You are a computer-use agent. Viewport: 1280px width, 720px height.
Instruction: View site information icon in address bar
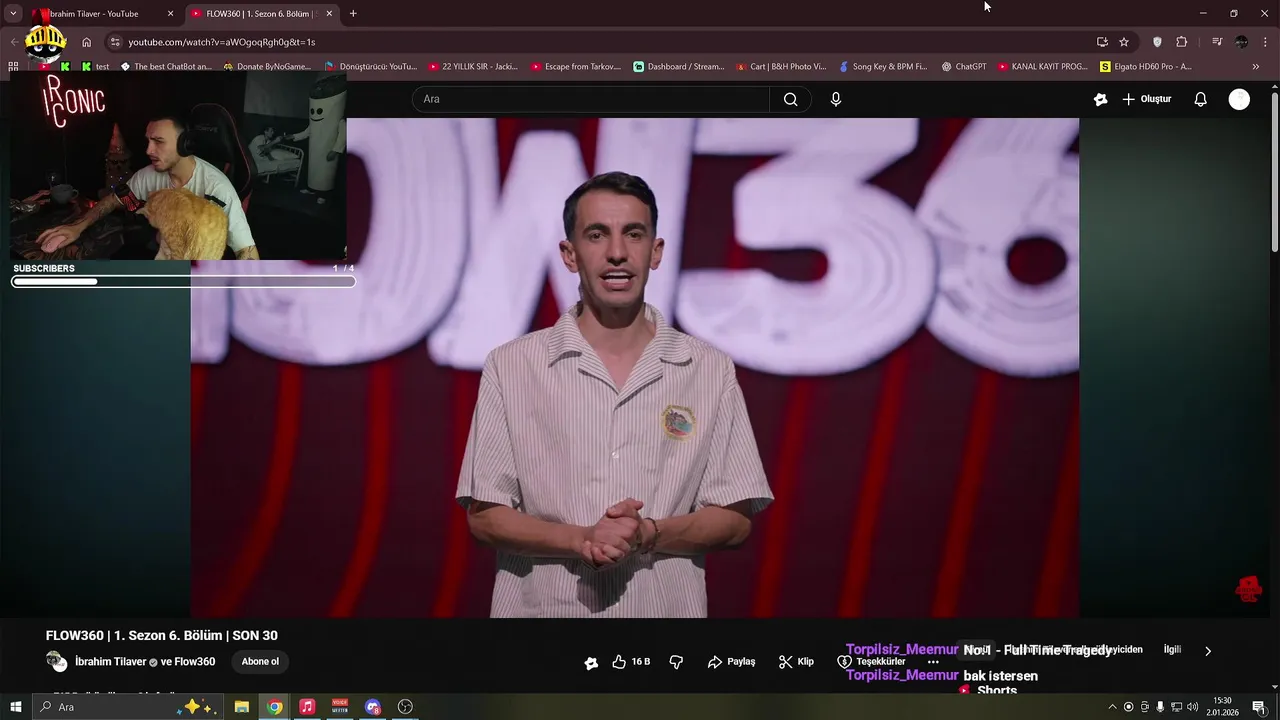(x=115, y=42)
